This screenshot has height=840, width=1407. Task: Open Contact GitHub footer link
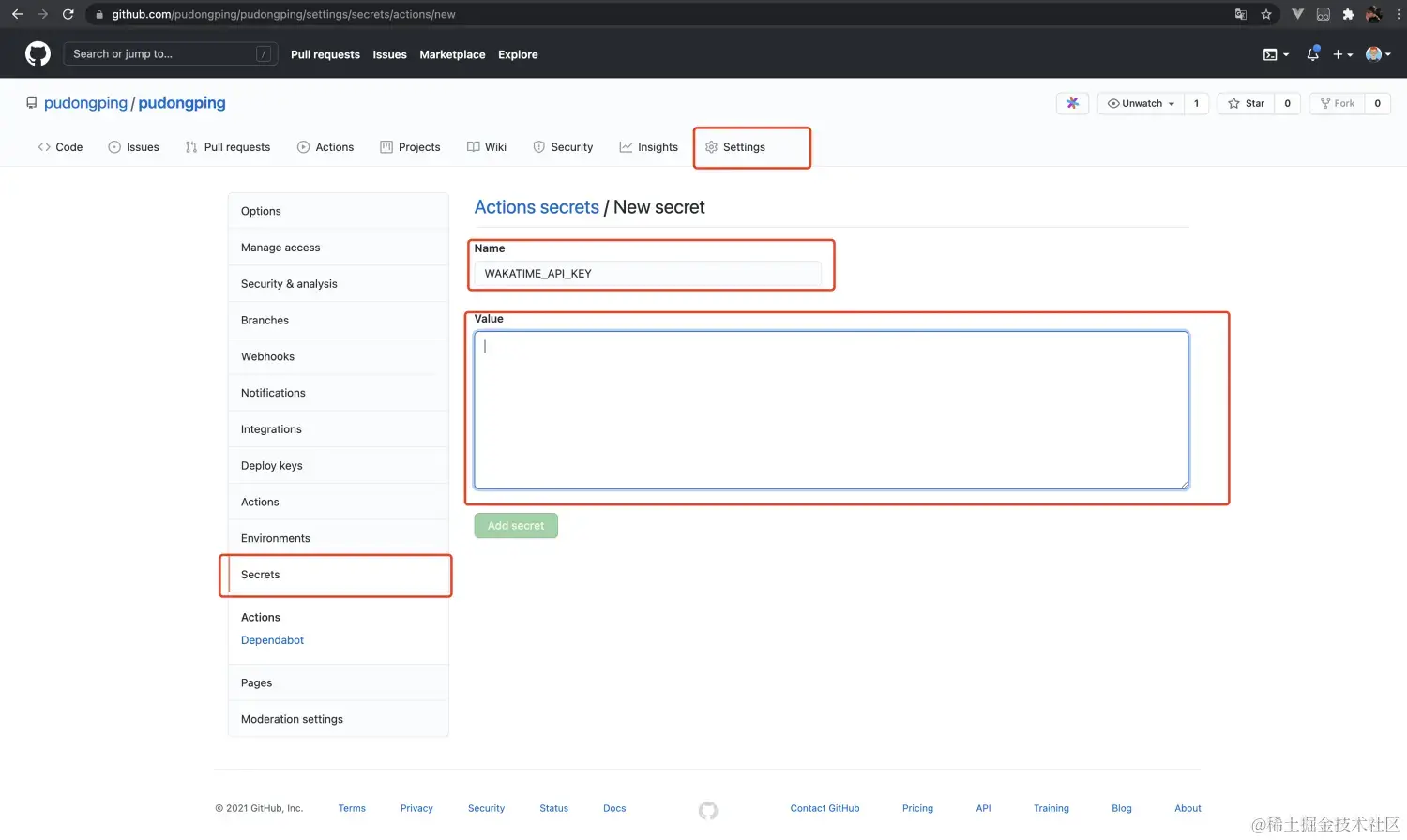click(825, 808)
